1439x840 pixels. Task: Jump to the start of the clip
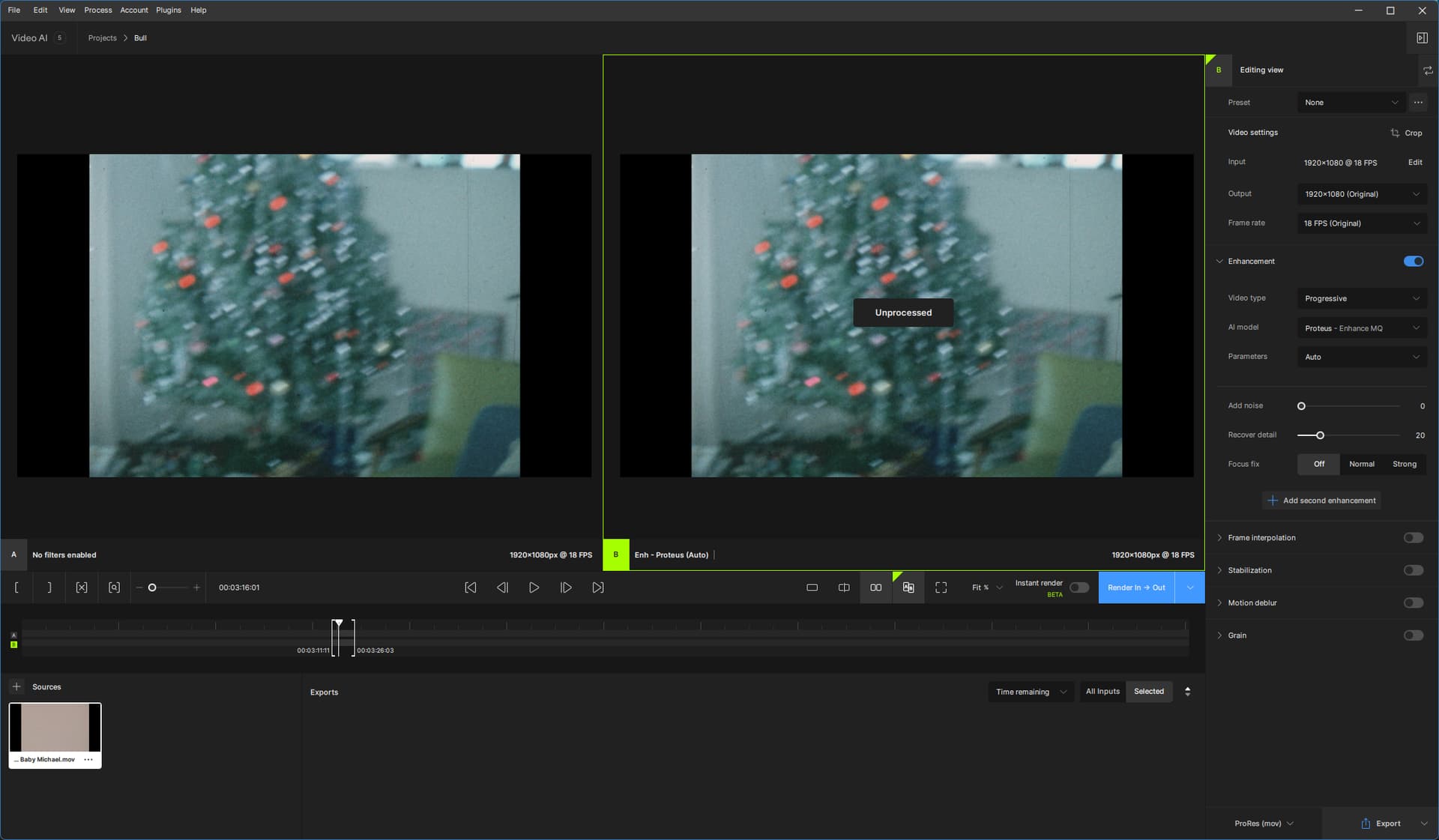[x=470, y=587]
